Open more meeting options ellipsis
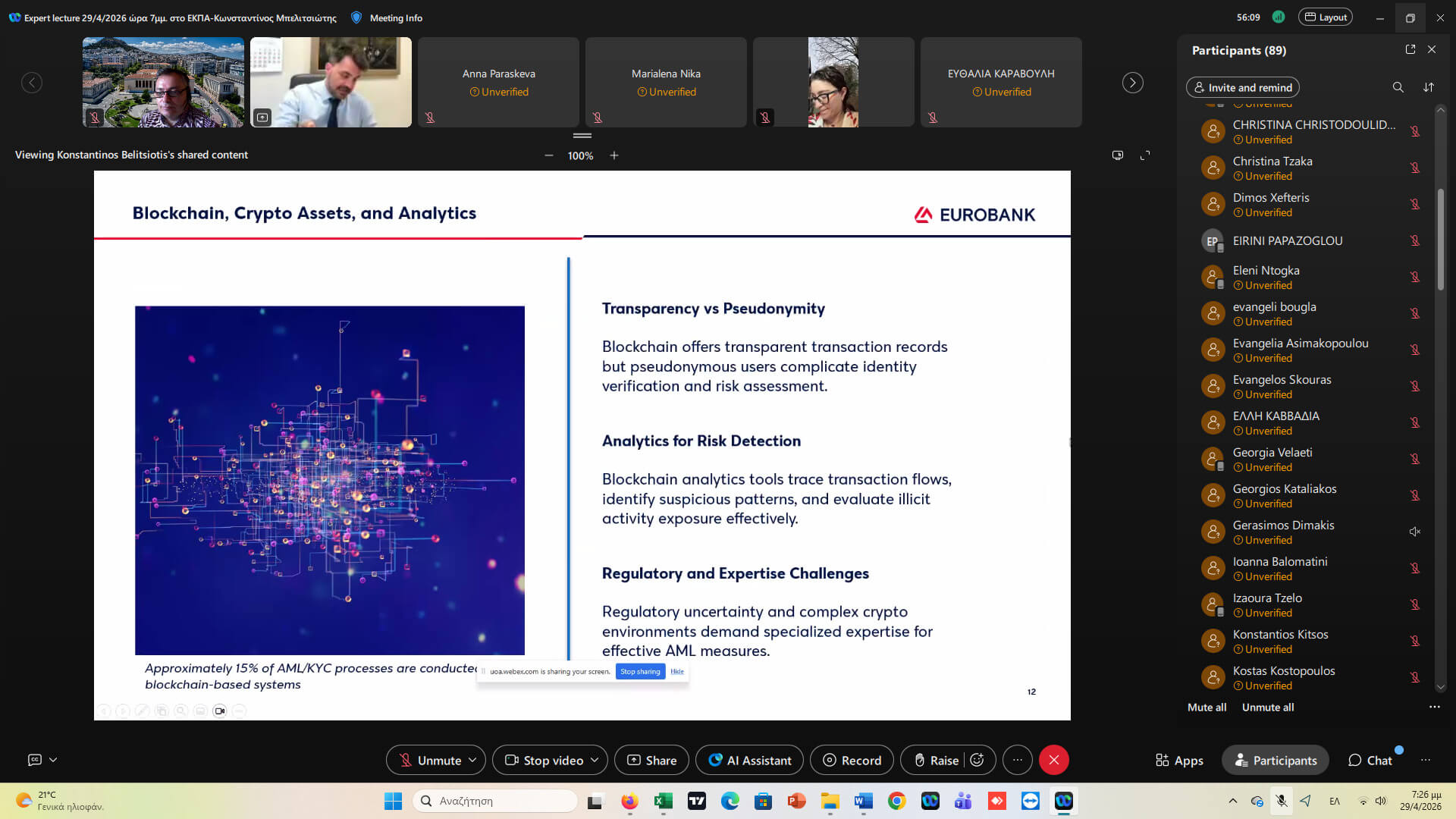Image resolution: width=1456 pixels, height=819 pixels. [x=1018, y=760]
